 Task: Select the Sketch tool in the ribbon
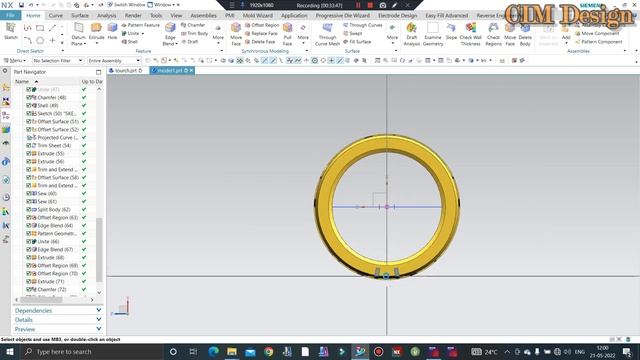point(11,31)
